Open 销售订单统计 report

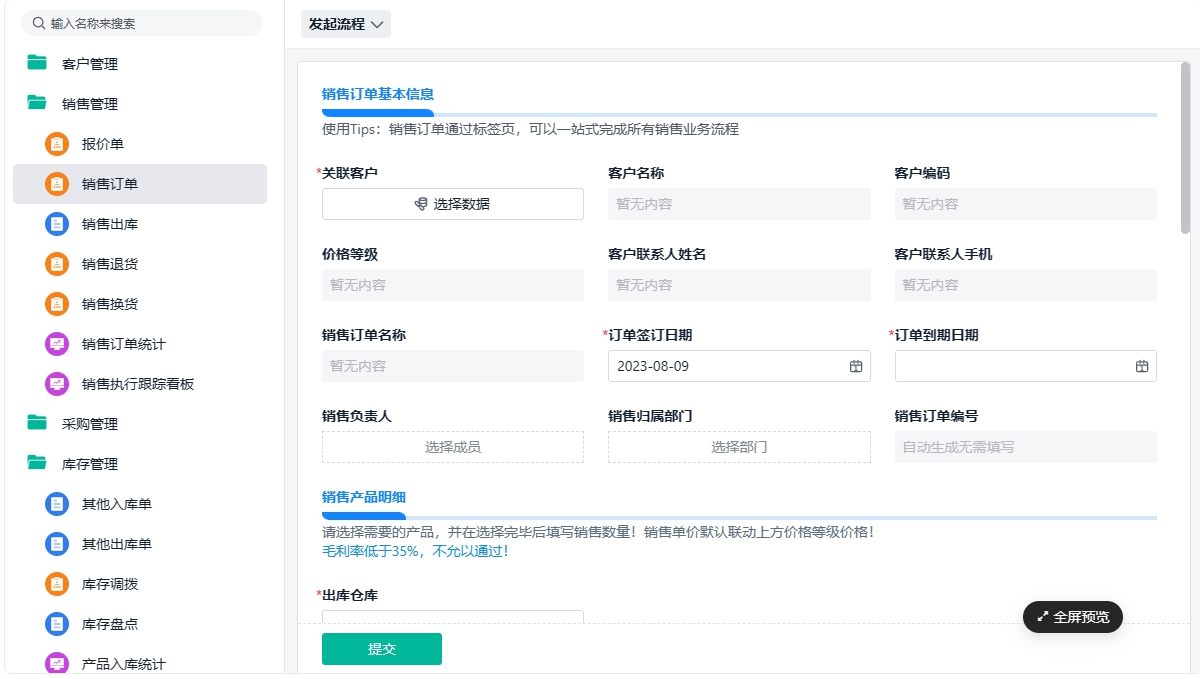[x=140, y=344]
